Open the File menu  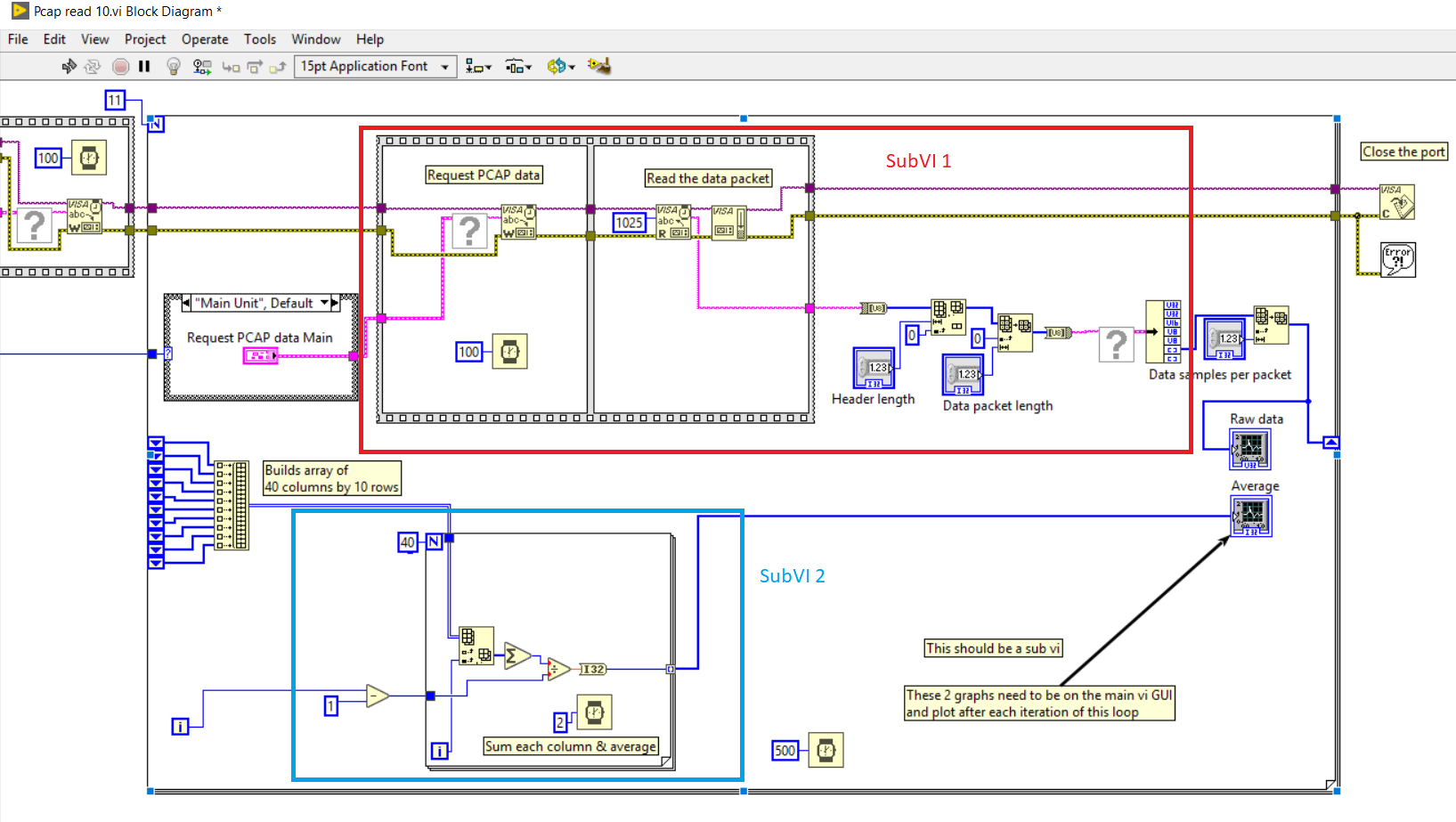[x=18, y=39]
